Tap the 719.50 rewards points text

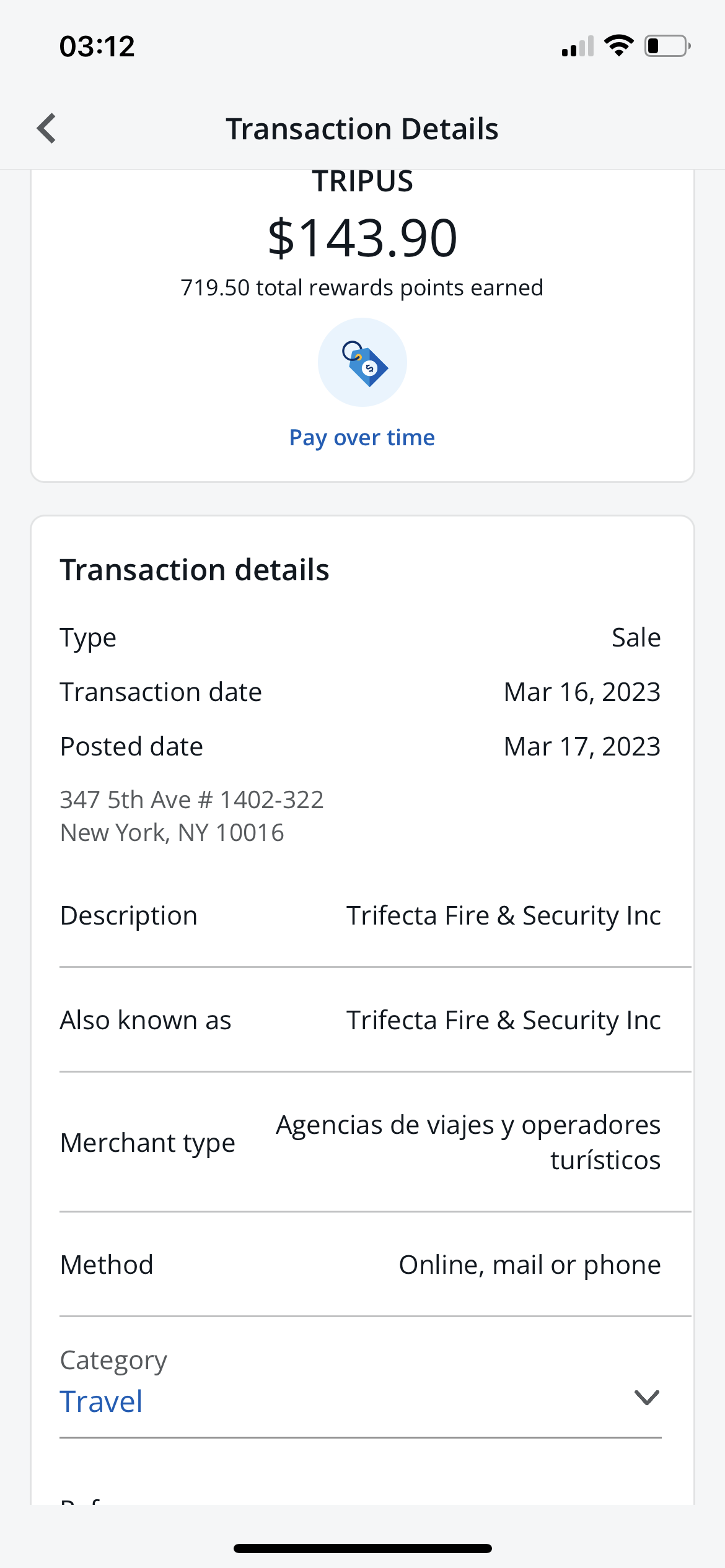[362, 288]
